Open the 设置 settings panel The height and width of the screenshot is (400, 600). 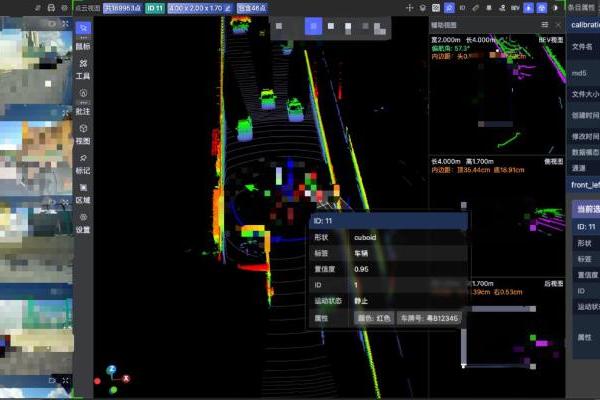pos(83,222)
